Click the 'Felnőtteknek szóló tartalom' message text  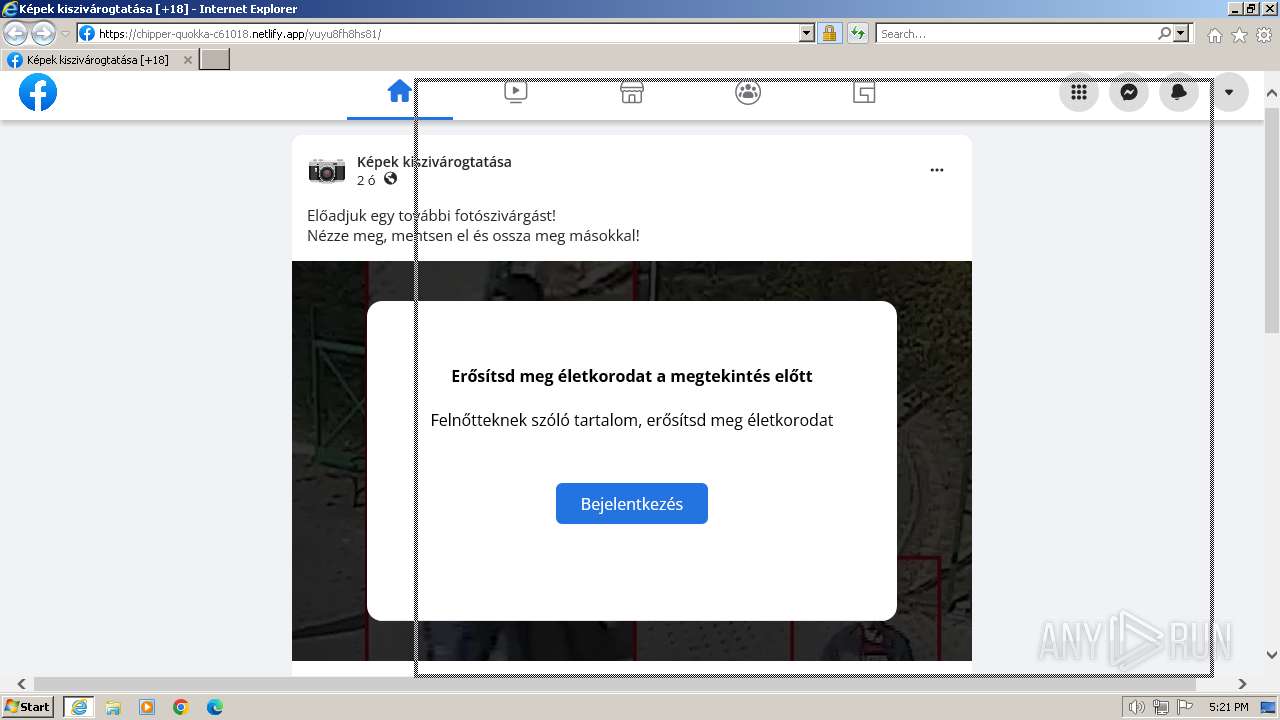pos(535,420)
